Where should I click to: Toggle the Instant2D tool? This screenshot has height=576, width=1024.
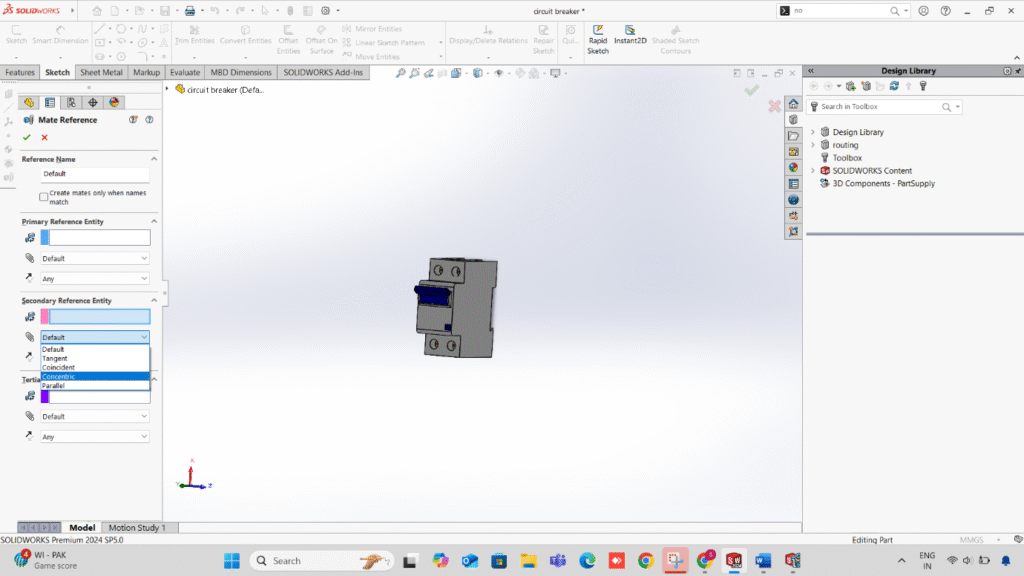click(630, 40)
